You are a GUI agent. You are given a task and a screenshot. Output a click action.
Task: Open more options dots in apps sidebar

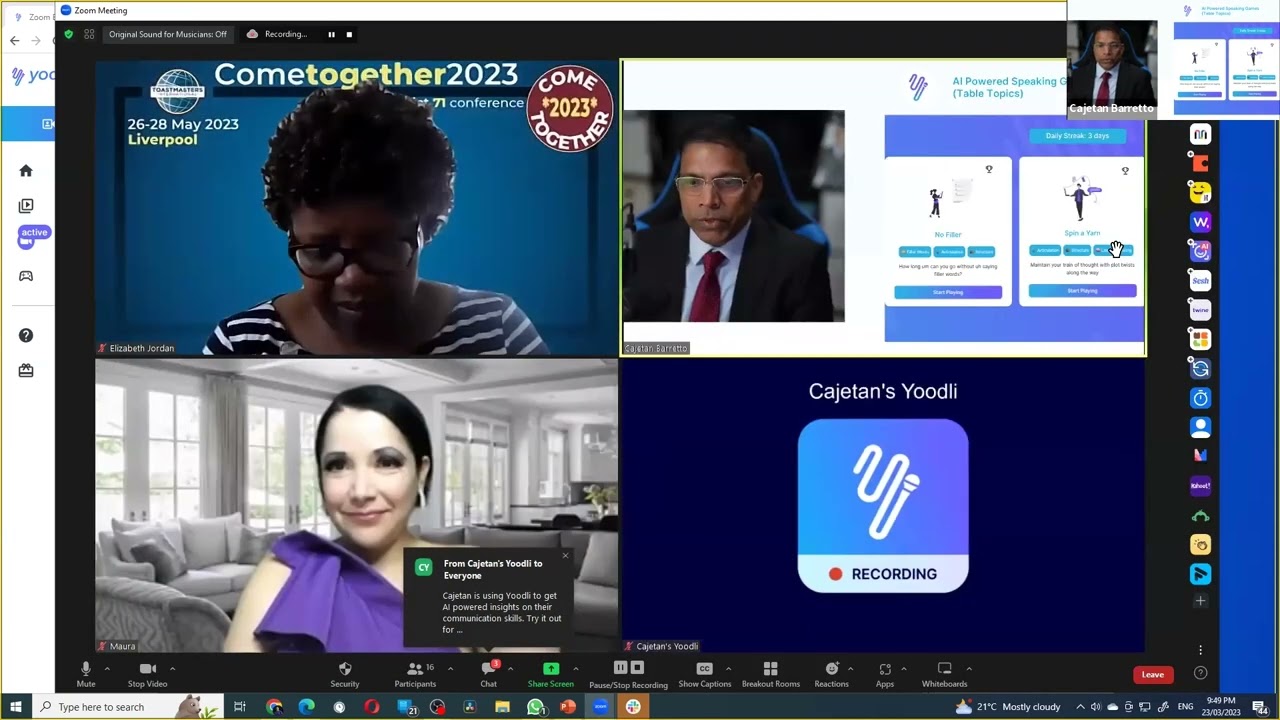pos(1201,650)
